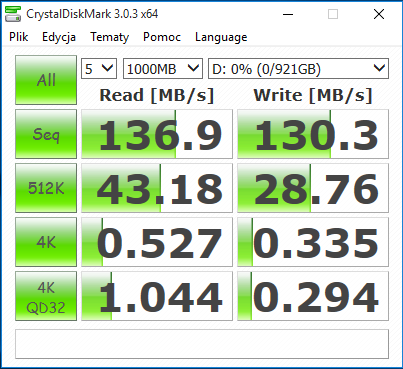Open the Plik menu

pyautogui.click(x=19, y=37)
